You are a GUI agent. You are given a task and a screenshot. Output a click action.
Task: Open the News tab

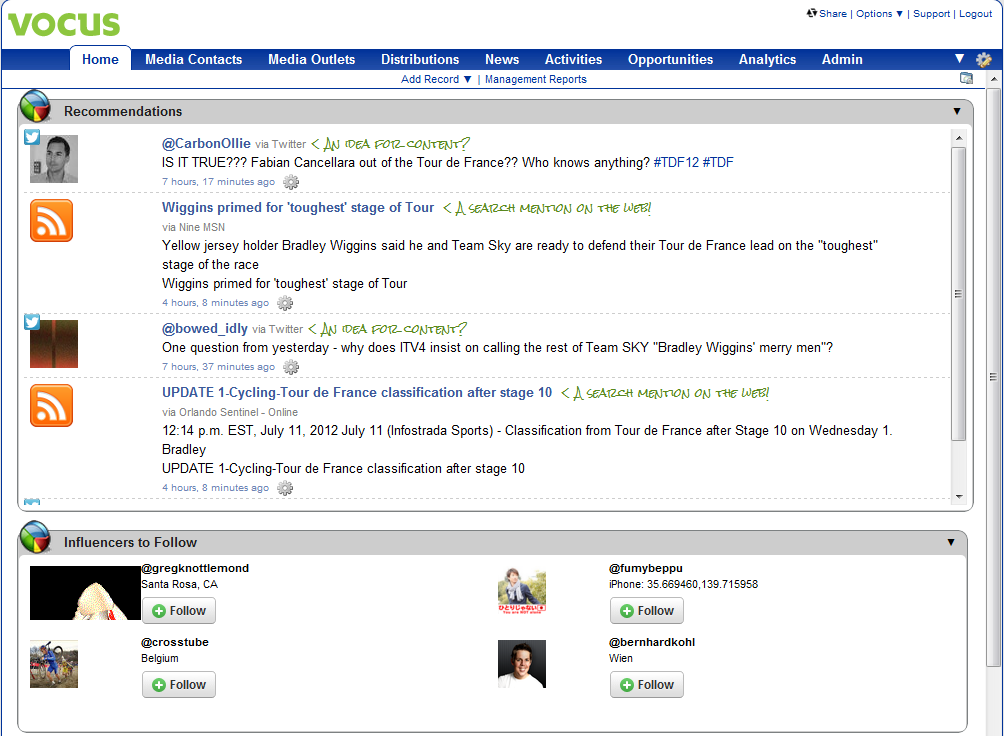point(502,60)
